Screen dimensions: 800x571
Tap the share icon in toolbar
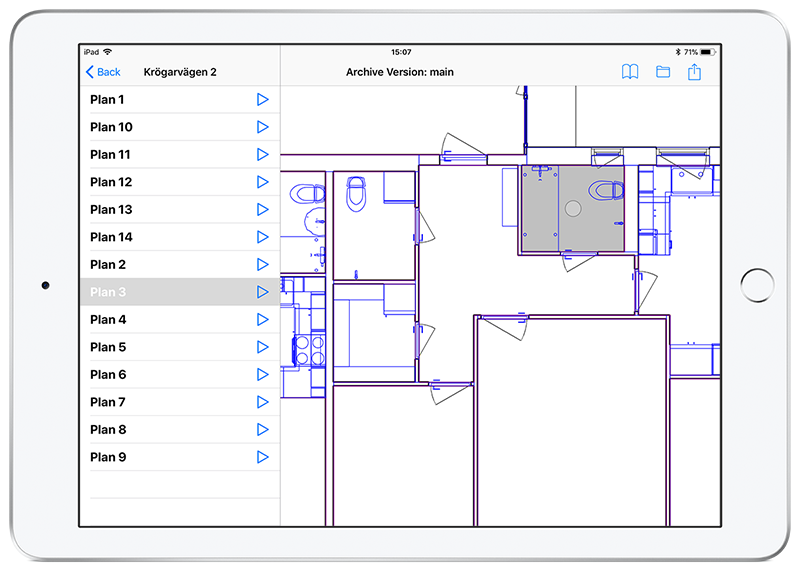click(x=694, y=72)
